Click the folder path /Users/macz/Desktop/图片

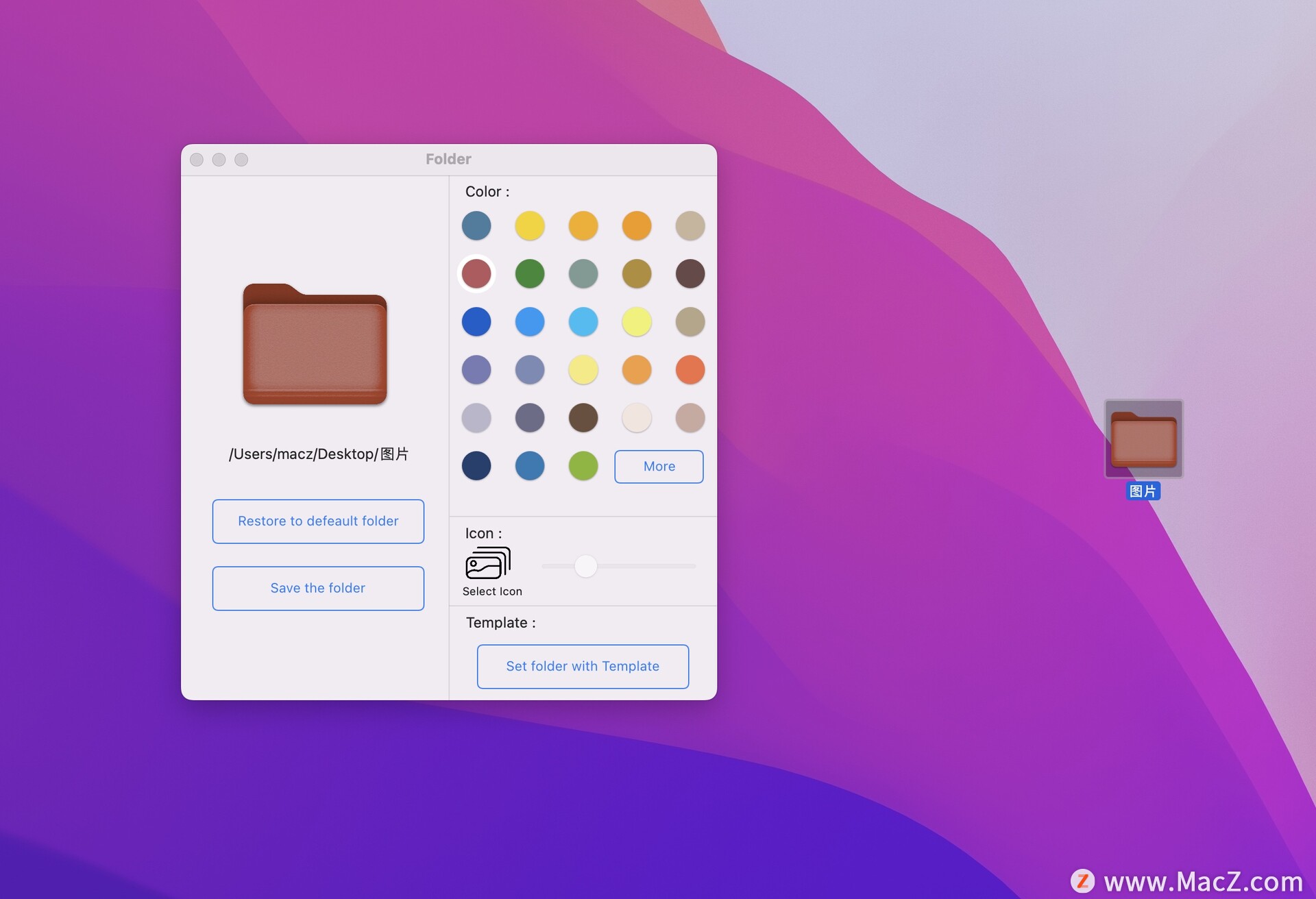(x=319, y=454)
